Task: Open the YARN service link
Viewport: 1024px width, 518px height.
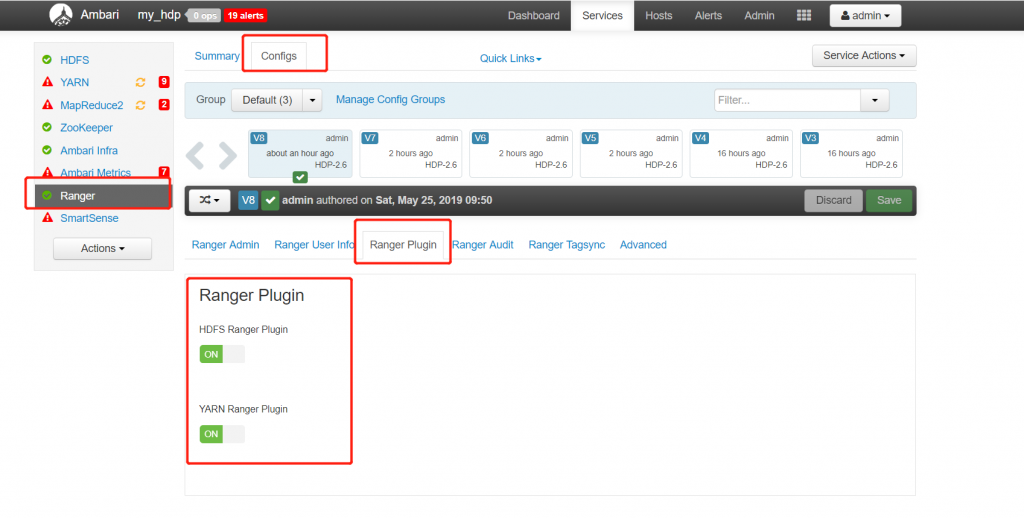Action: tap(74, 82)
